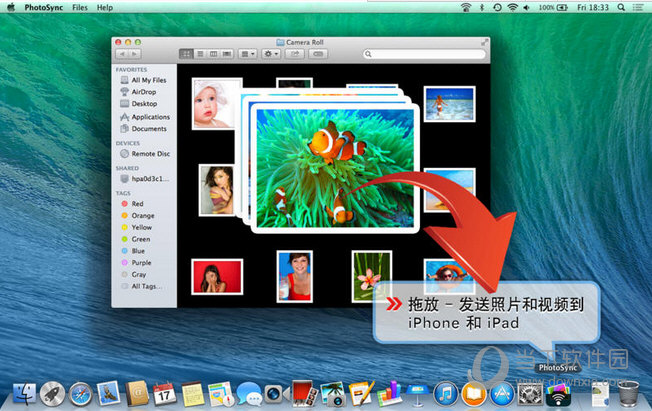Image resolution: width=652 pixels, height=411 pixels.
Task: Open Safari from the Dock
Action: tap(81, 394)
